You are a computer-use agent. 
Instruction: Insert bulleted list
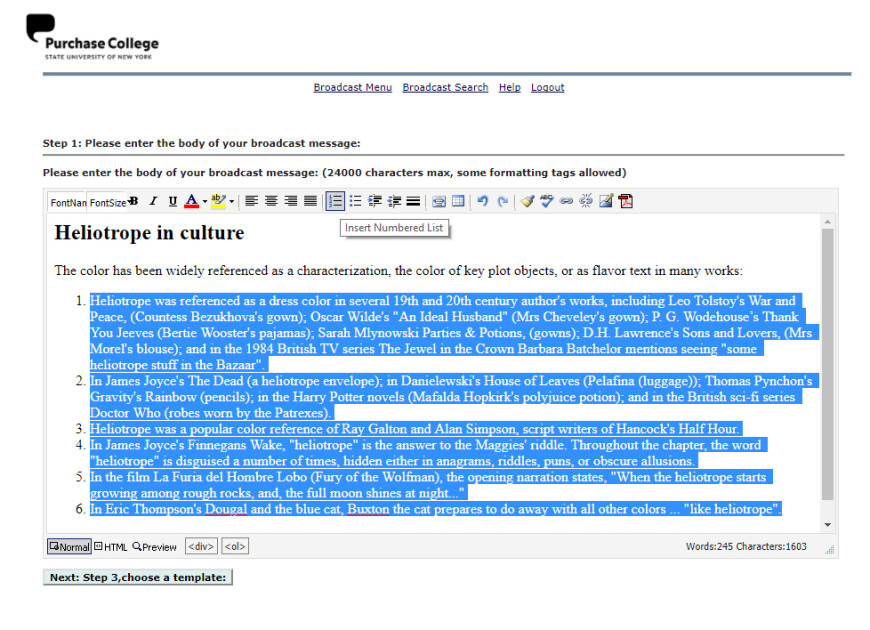[355, 201]
